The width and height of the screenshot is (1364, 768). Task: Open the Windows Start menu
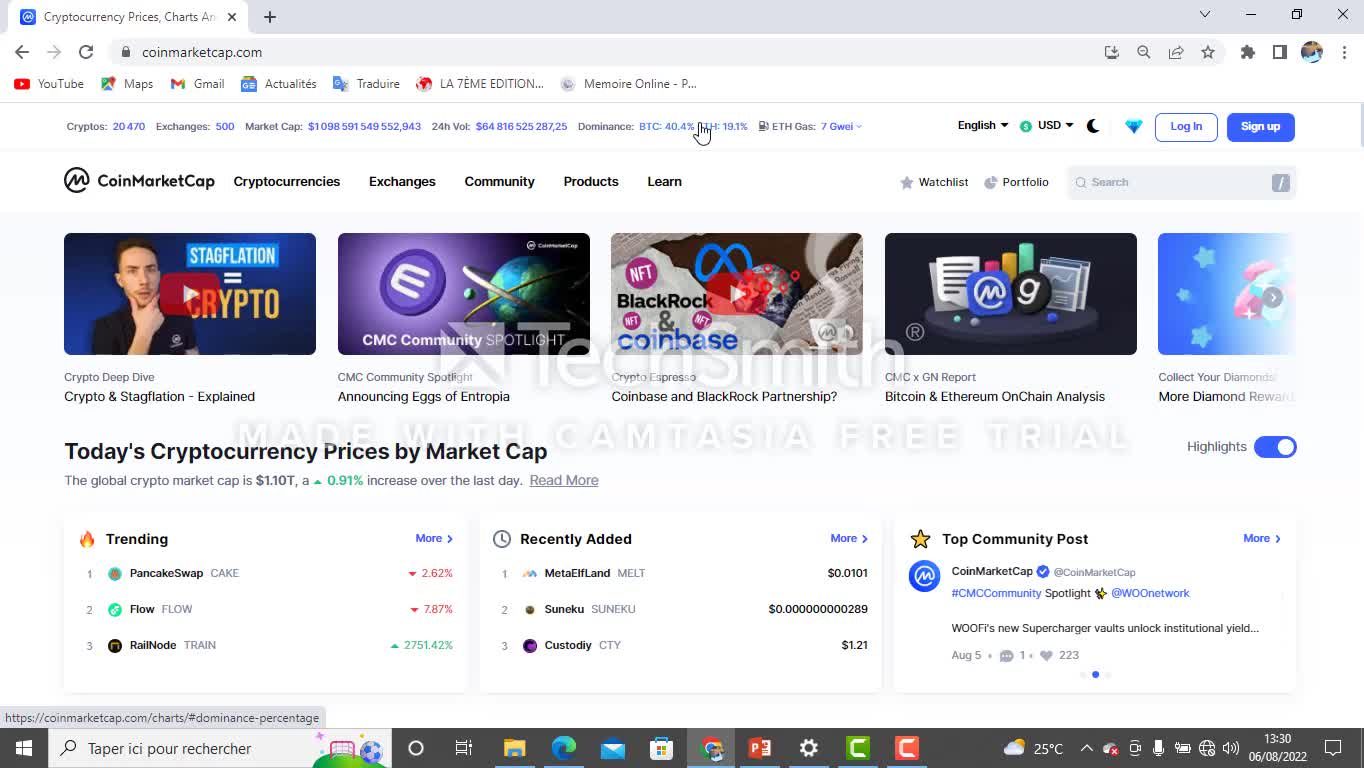pyautogui.click(x=24, y=748)
